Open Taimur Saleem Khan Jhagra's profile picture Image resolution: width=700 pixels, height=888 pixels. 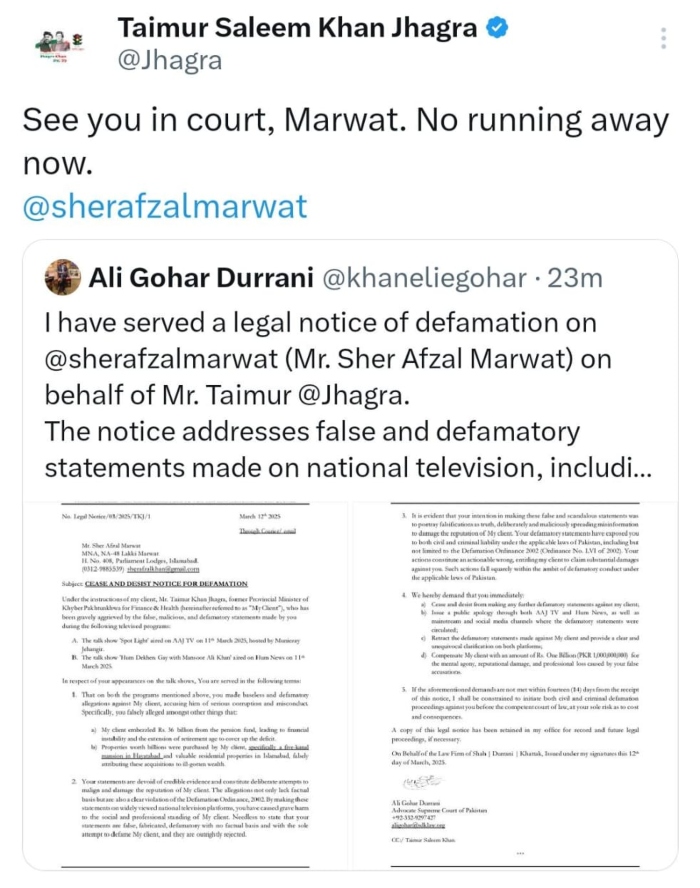pyautogui.click(x=58, y=43)
